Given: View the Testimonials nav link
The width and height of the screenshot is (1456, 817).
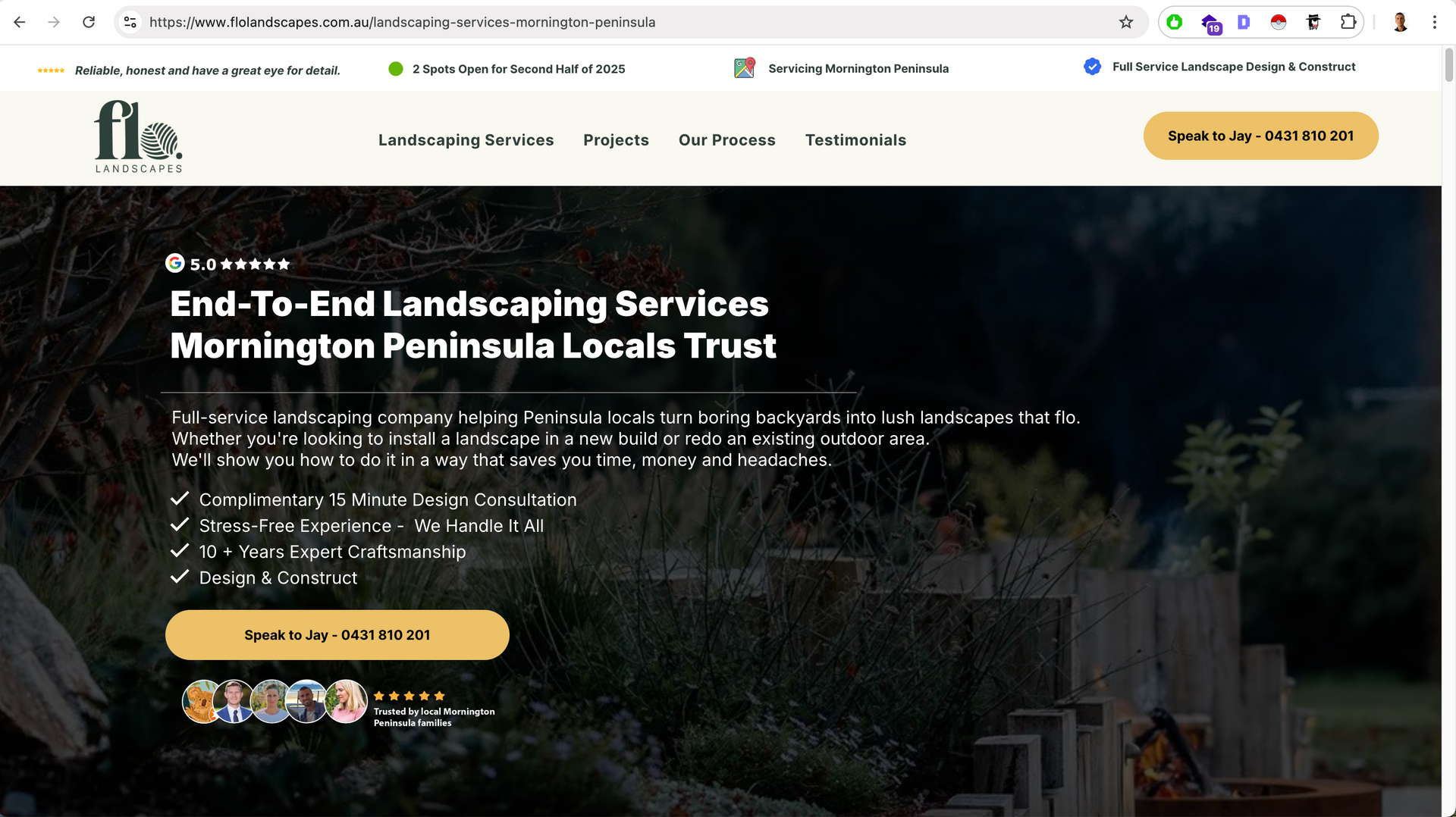Looking at the screenshot, I should pyautogui.click(x=855, y=139).
